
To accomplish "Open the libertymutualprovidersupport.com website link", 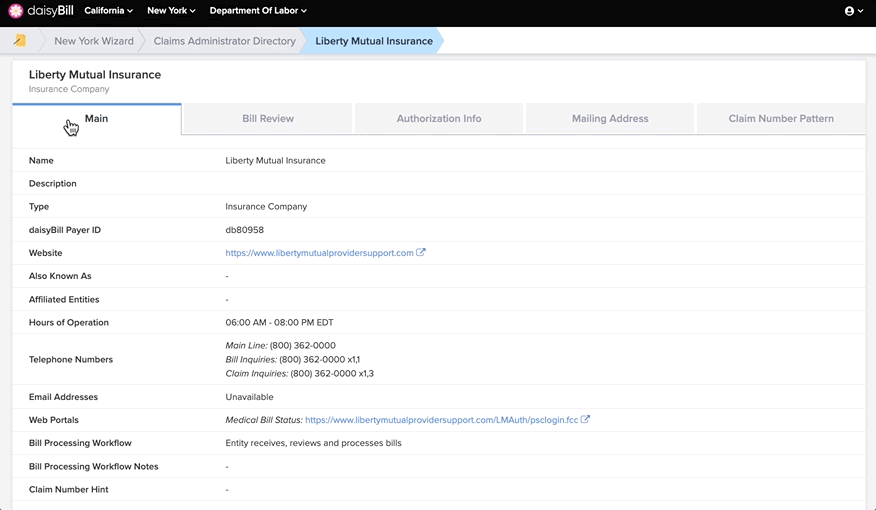I will 319,252.
